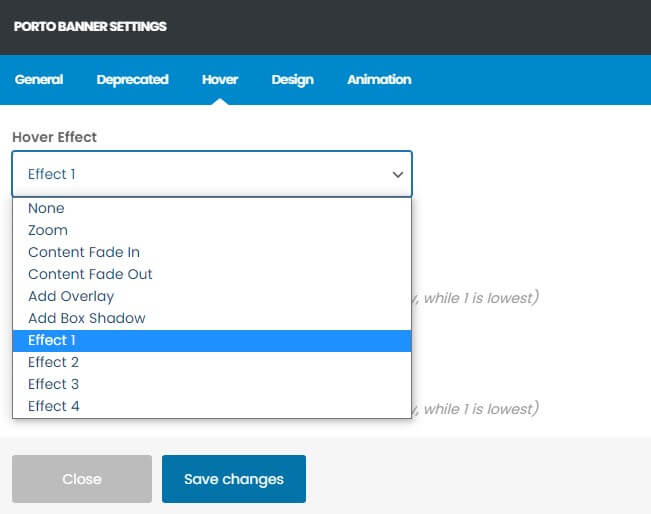Screen dimensions: 651x514
Task: Click the Hover Effect field label
Action: tap(55, 137)
